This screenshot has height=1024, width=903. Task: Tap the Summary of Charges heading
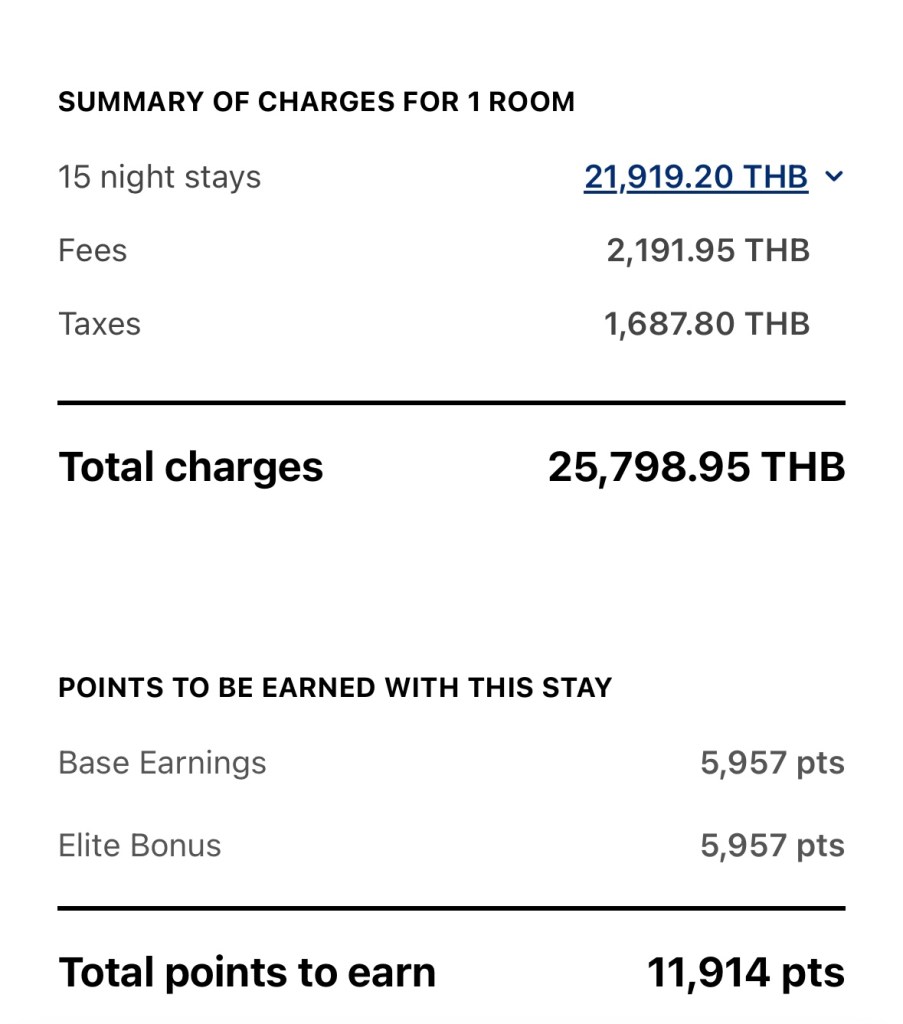point(316,102)
